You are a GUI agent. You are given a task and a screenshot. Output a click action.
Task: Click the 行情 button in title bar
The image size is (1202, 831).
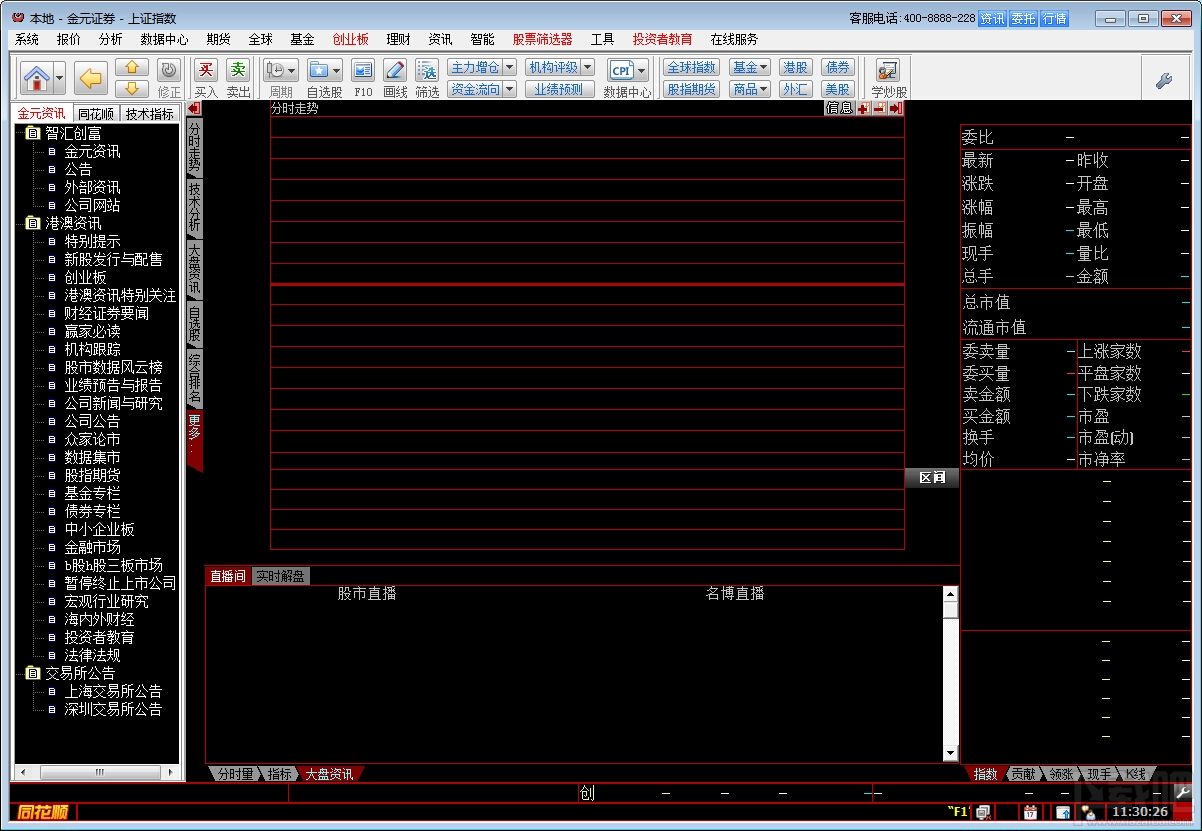[x=1055, y=18]
